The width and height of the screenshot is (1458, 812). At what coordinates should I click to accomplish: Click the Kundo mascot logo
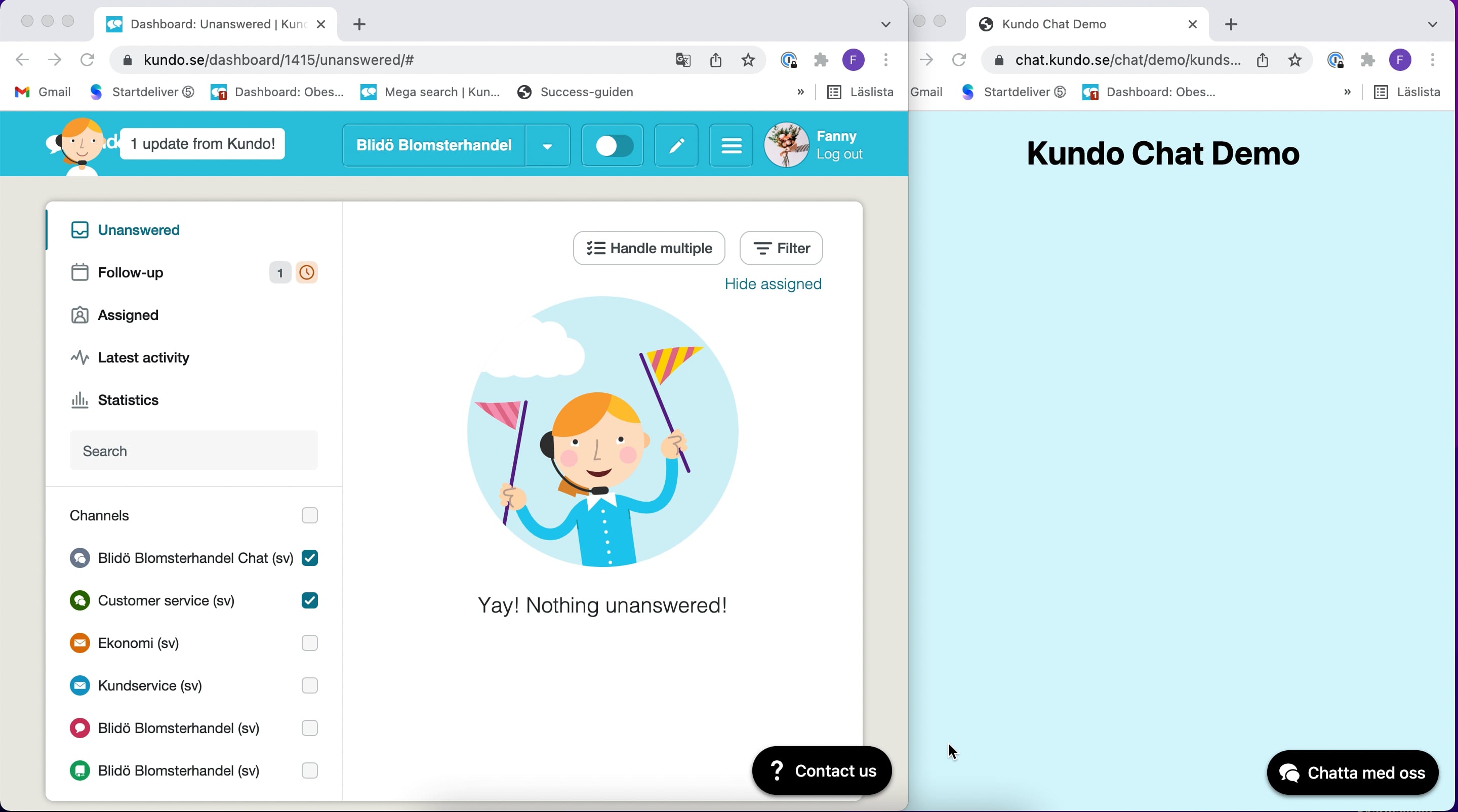(81, 146)
